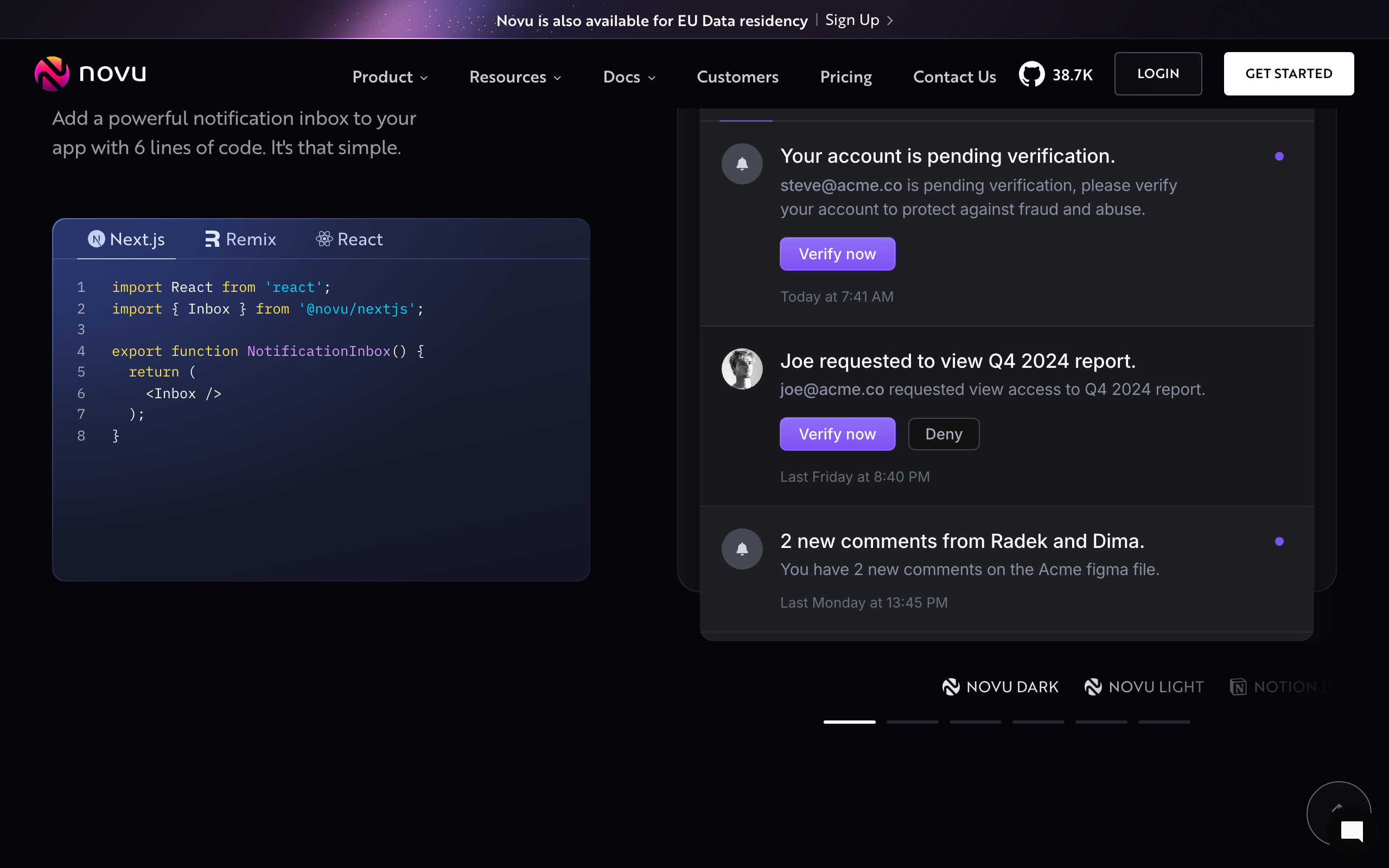This screenshot has height=868, width=1389.
Task: Expand the Product dropdown menu
Action: [x=390, y=77]
